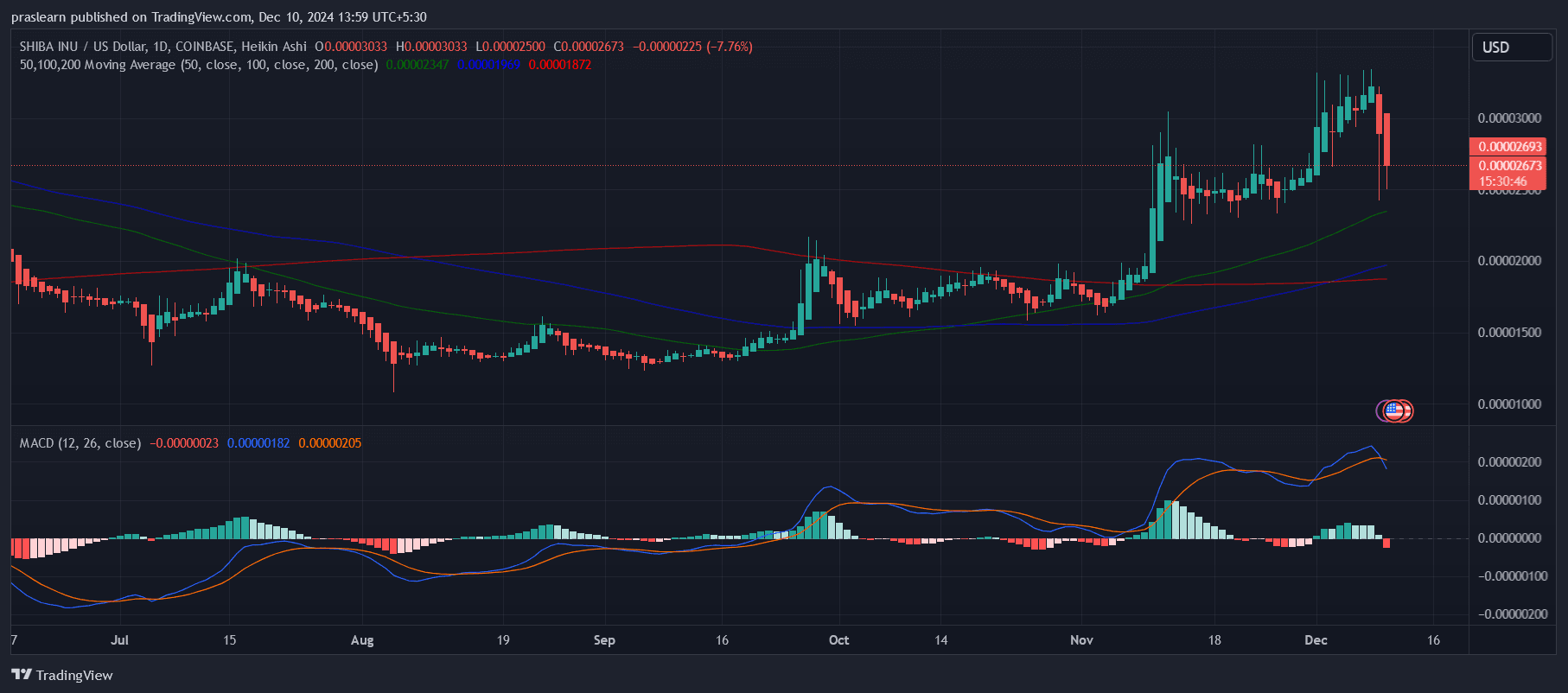The height and width of the screenshot is (693, 1568).
Task: Click the red price label 0.00002693
Action: (1509, 147)
